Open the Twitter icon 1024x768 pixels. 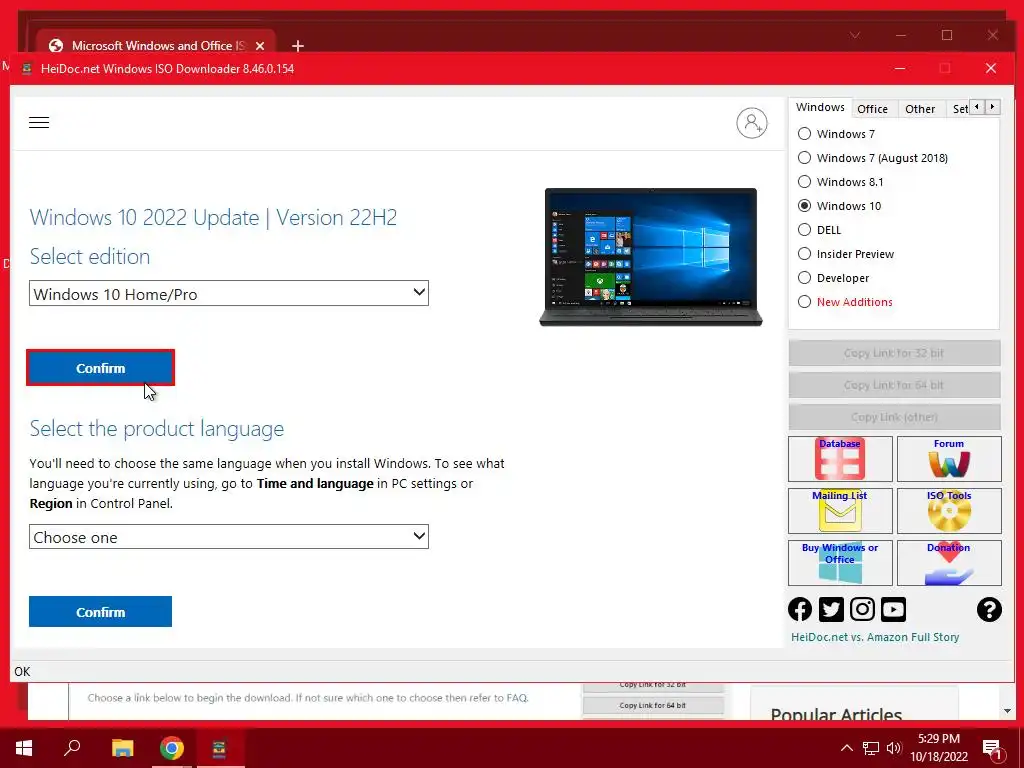click(x=831, y=609)
